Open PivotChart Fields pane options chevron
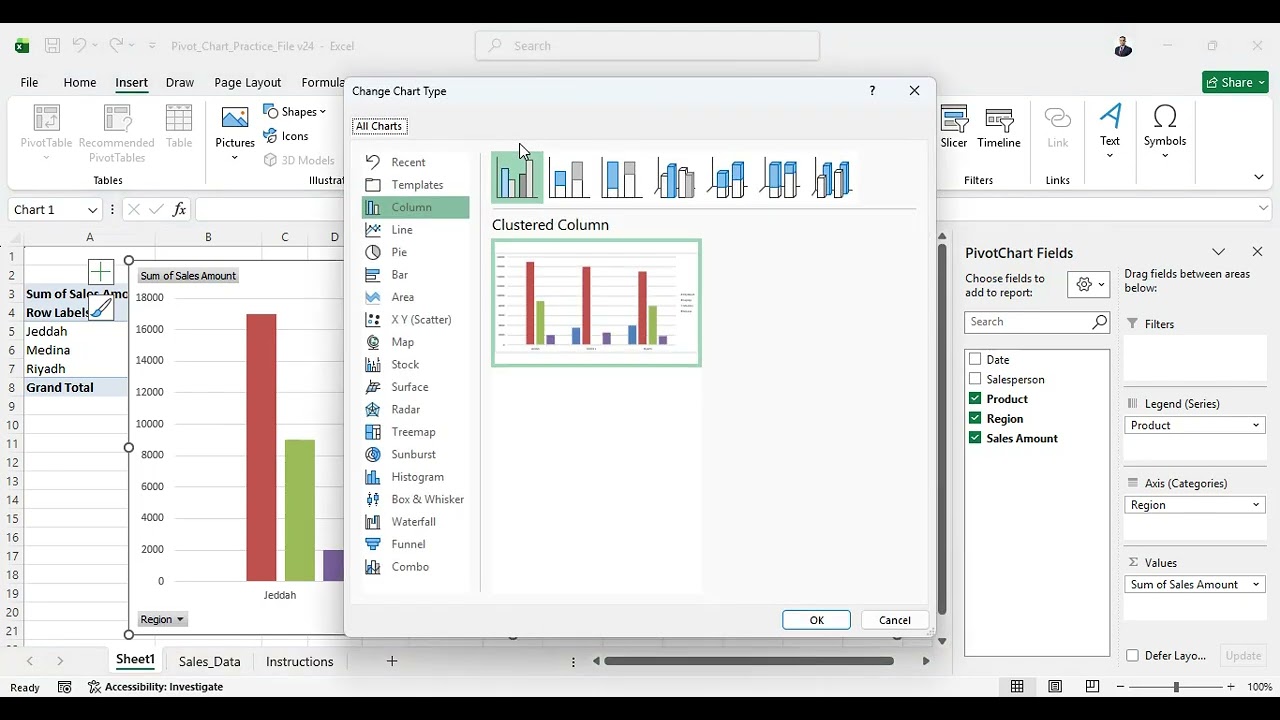Viewport: 1280px width, 720px height. point(1218,252)
